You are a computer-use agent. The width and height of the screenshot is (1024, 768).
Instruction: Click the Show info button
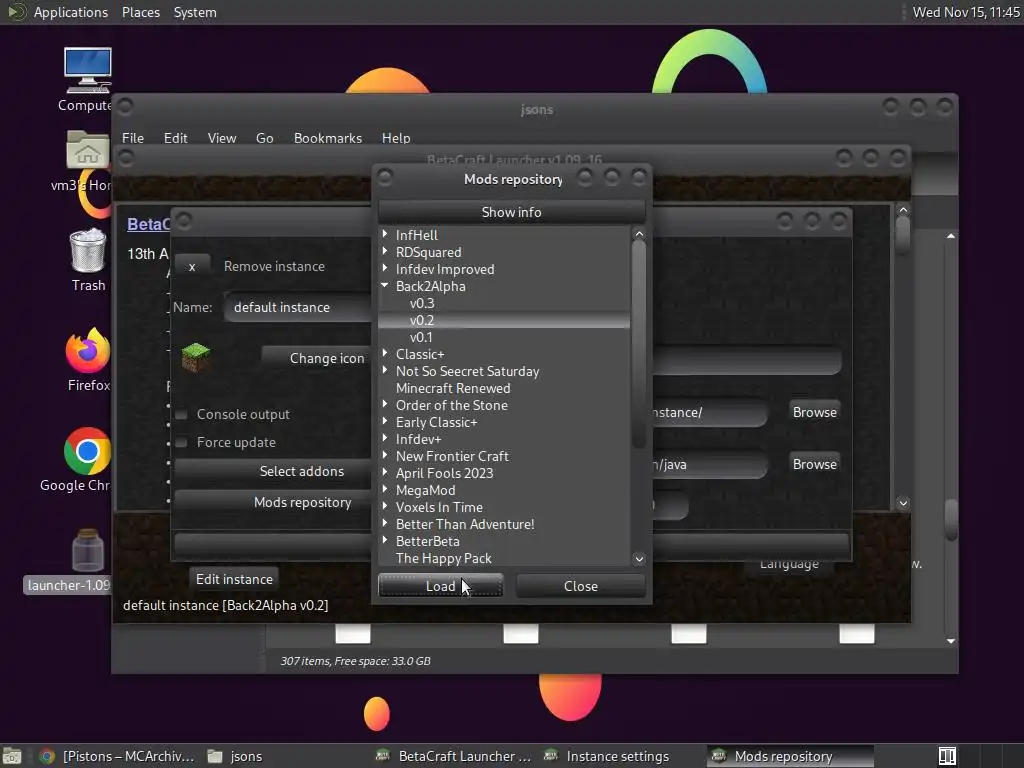click(x=511, y=212)
